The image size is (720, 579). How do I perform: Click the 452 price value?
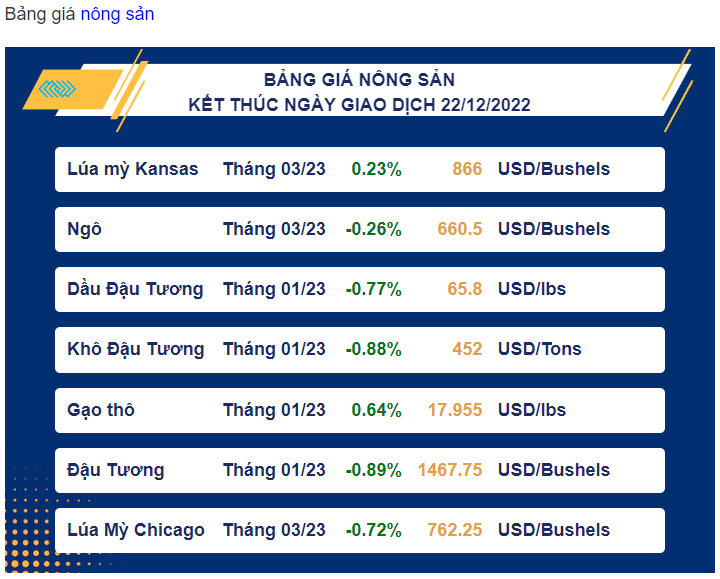tap(467, 349)
